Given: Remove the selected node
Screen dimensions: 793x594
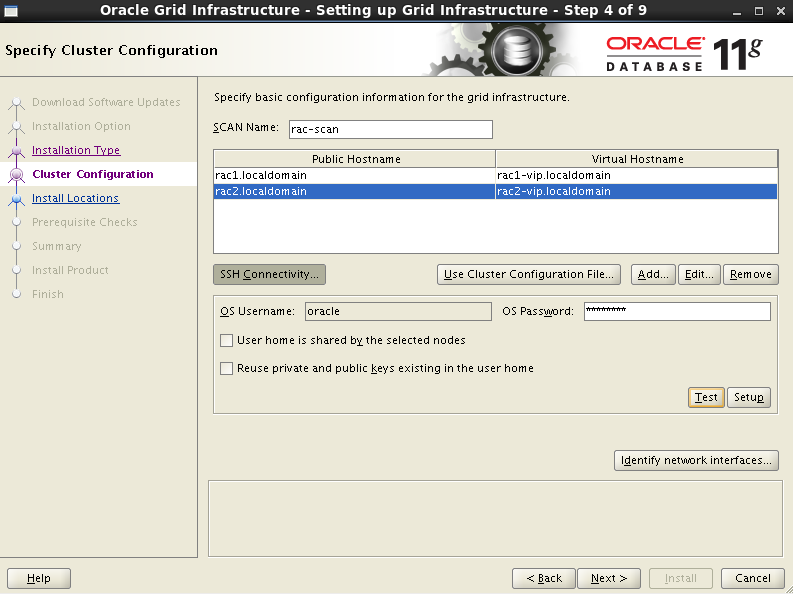Looking at the screenshot, I should (x=751, y=275).
